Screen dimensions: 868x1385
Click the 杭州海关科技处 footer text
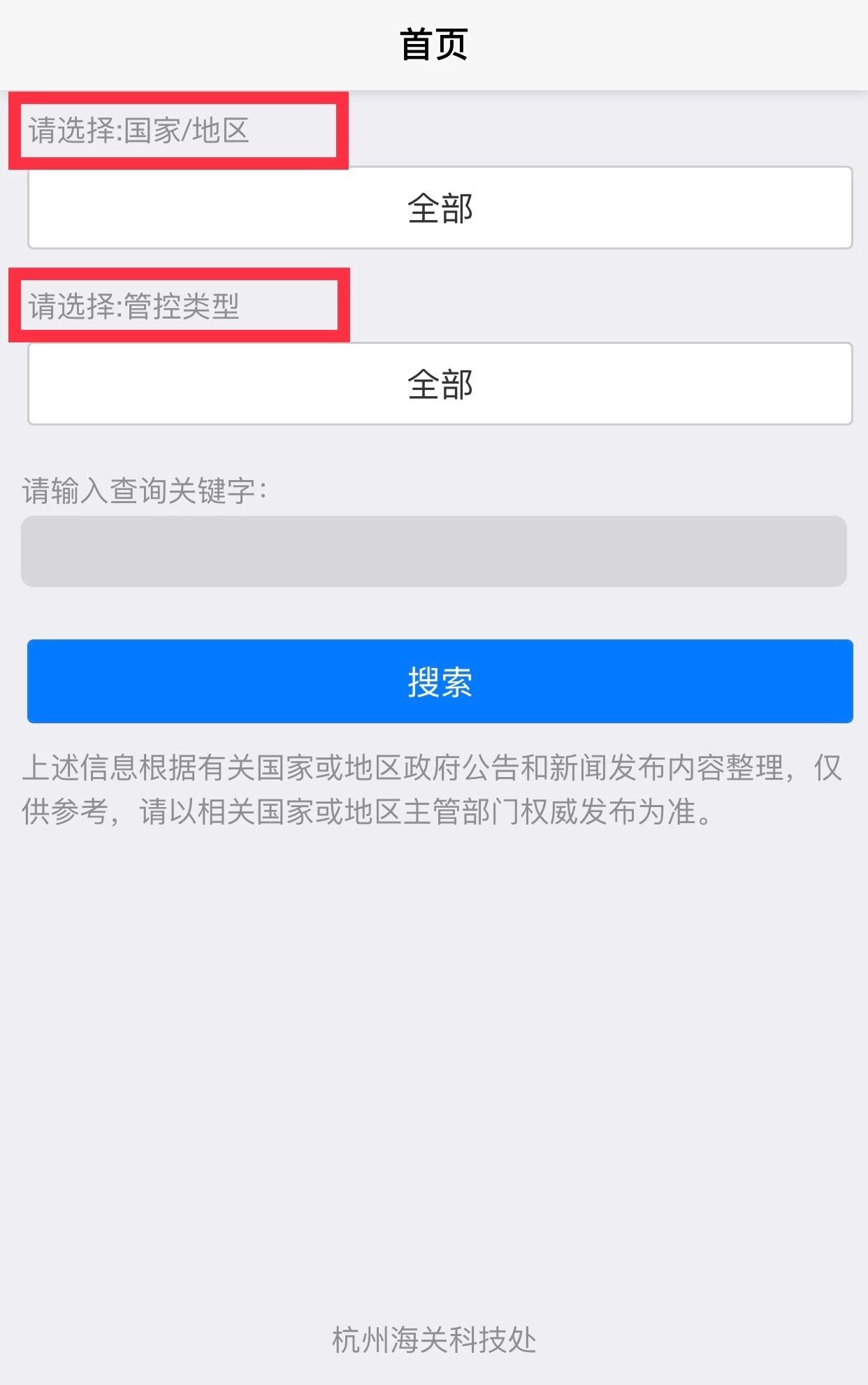(x=434, y=1340)
